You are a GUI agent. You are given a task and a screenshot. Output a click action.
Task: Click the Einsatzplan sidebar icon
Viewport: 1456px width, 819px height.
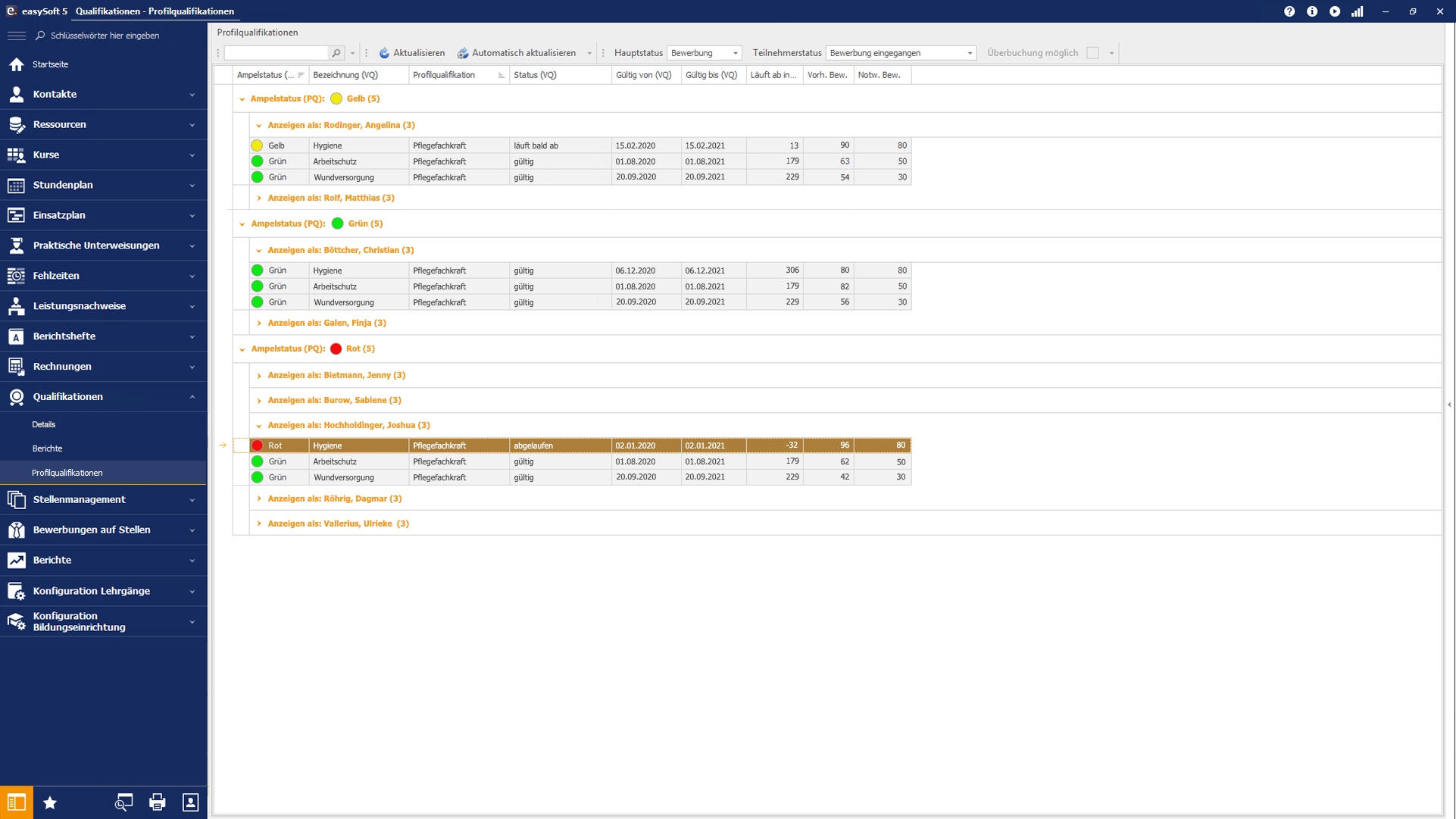[x=16, y=215]
